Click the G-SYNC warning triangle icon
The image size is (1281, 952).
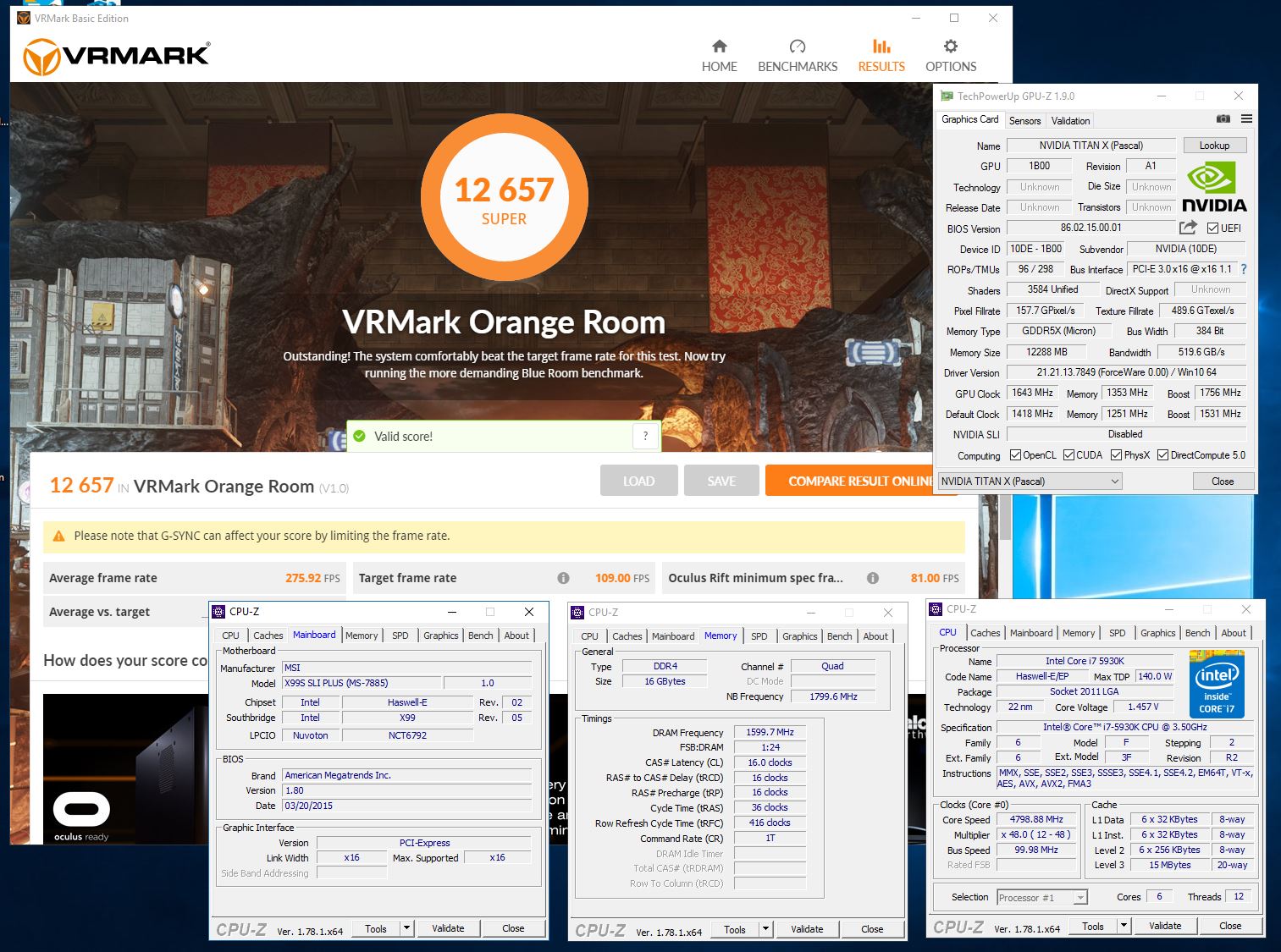pos(58,536)
